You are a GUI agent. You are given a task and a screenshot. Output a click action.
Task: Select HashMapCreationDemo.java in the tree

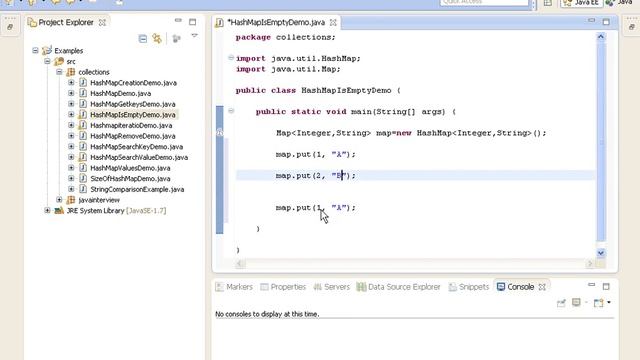(133, 82)
